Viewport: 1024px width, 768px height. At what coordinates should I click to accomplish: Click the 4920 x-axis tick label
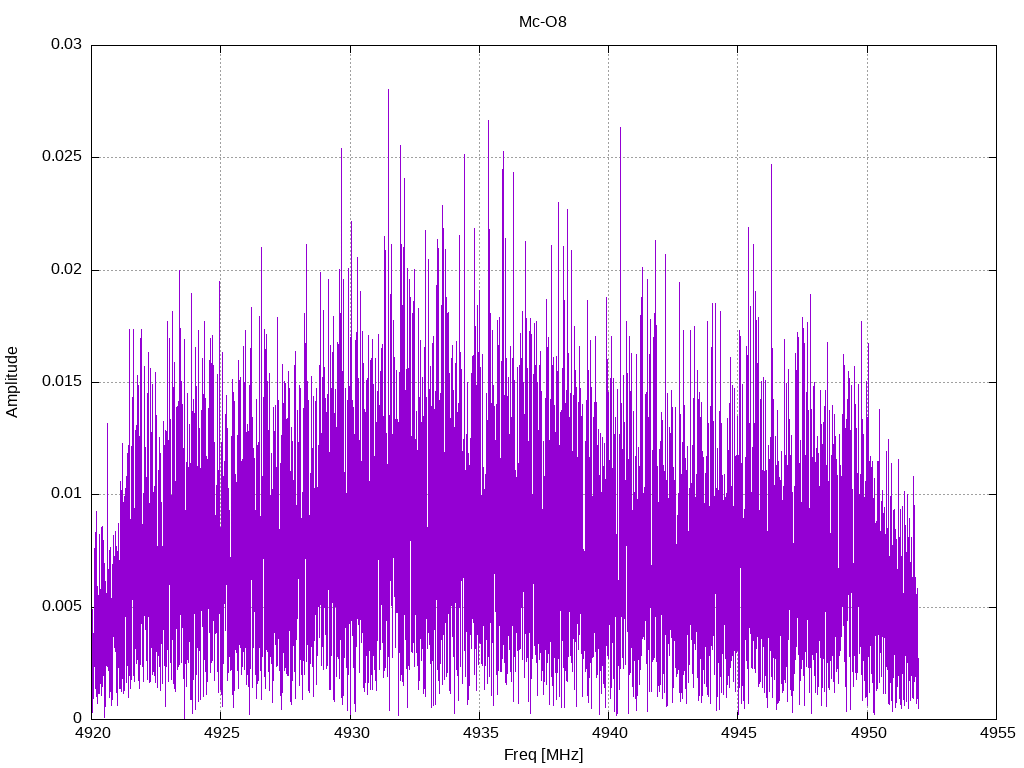click(x=92, y=733)
